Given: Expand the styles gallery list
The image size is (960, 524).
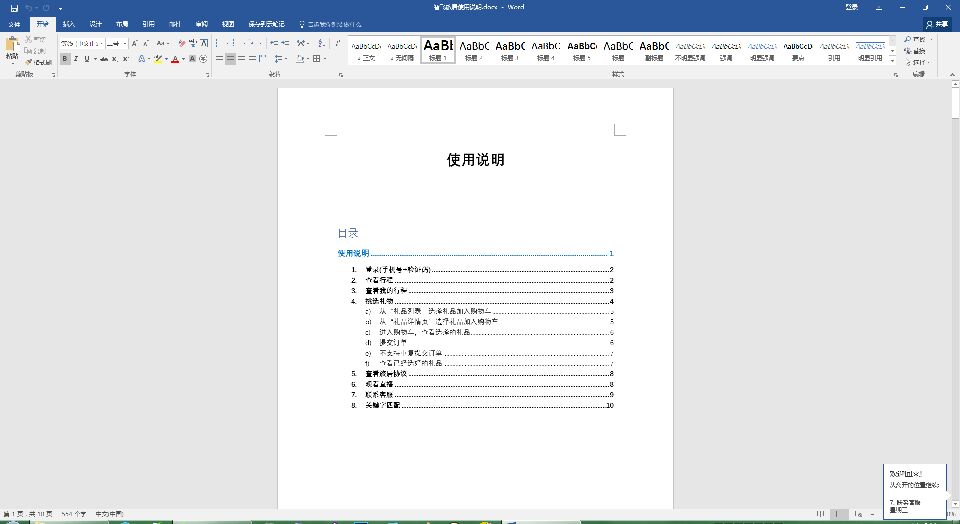Looking at the screenshot, I should [x=891, y=61].
